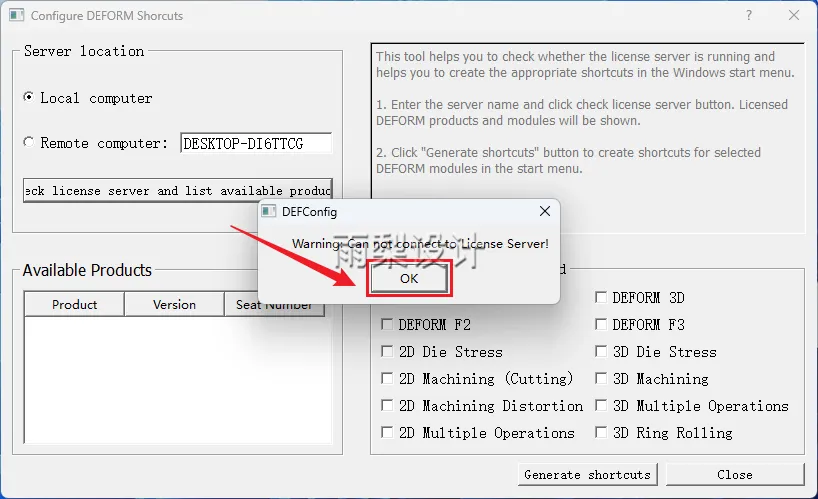Enable the DEFORM 3D checkbox

pyautogui.click(x=601, y=297)
